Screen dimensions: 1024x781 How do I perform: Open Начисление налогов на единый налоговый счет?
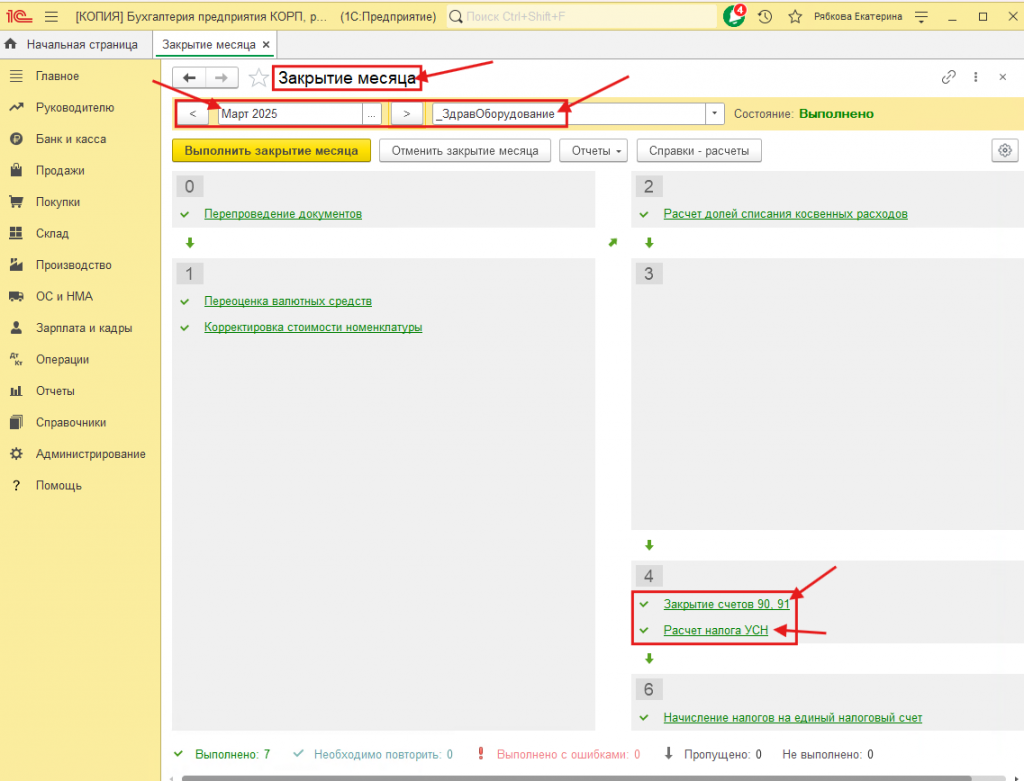pos(793,718)
